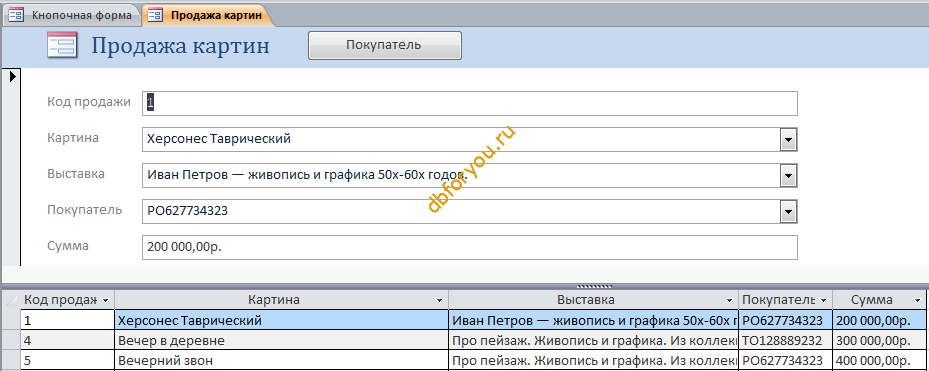Click cell Вечер в деревне

[x=281, y=341]
